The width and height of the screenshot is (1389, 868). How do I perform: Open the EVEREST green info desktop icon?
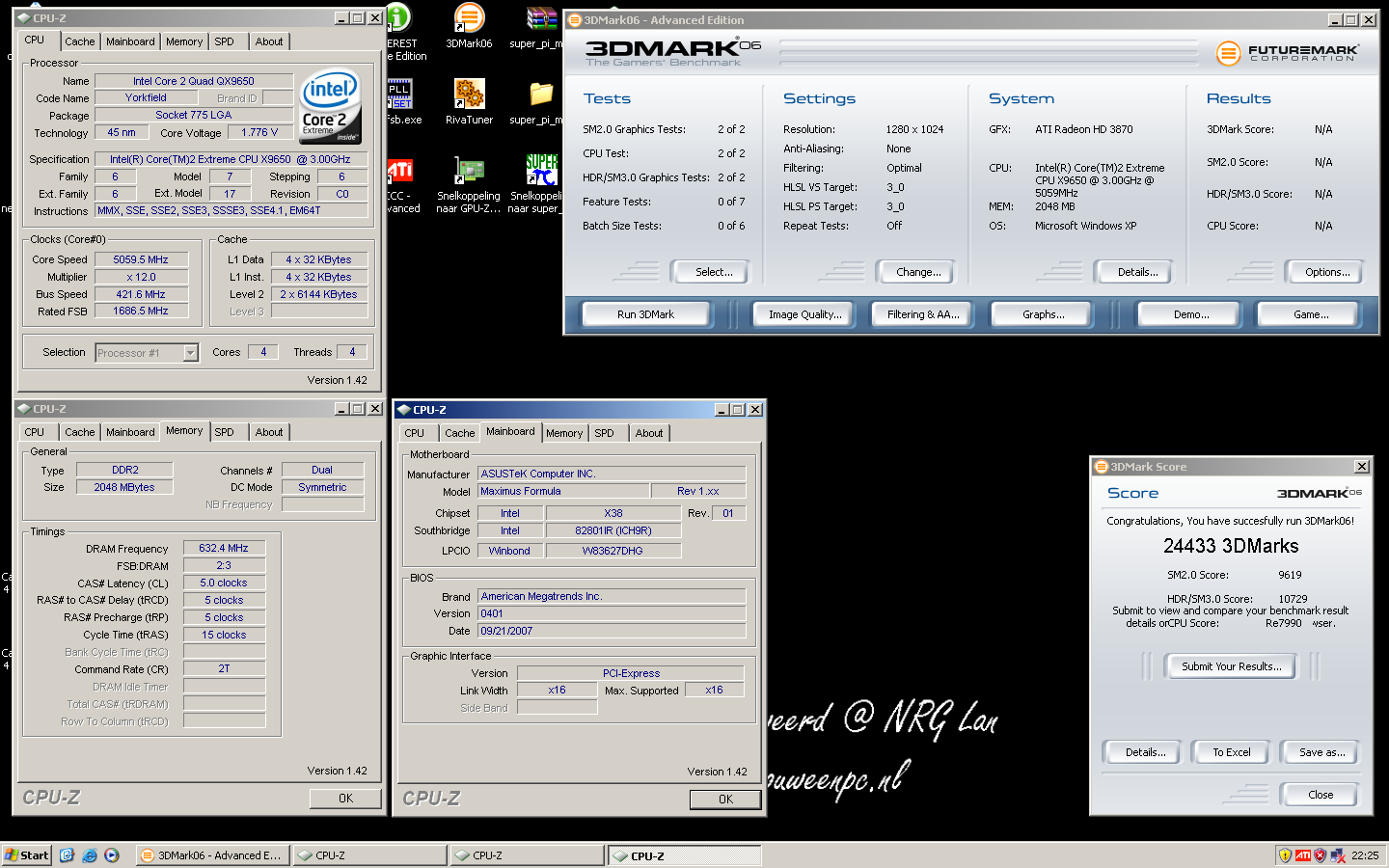click(398, 17)
